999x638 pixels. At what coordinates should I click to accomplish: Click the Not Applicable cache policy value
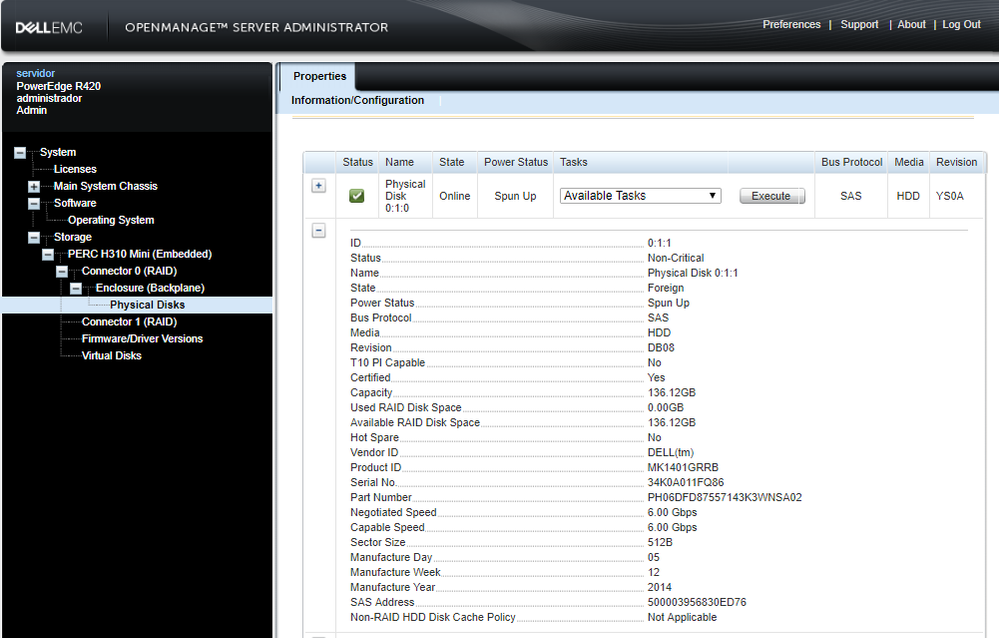[682, 617]
